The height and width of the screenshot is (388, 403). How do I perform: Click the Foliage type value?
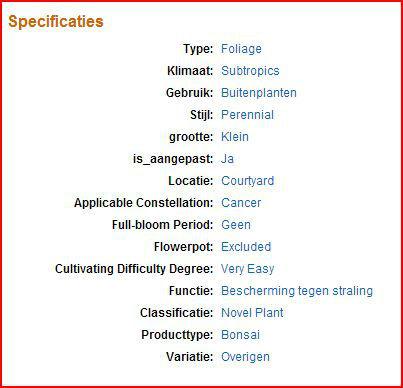click(x=241, y=49)
